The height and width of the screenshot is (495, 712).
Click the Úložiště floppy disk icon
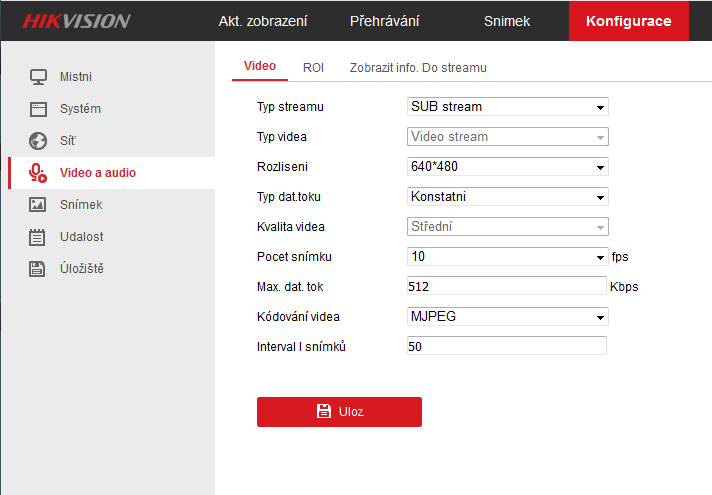click(38, 269)
